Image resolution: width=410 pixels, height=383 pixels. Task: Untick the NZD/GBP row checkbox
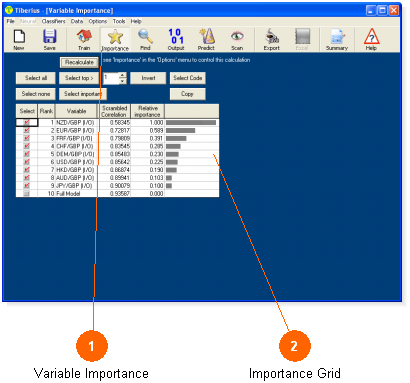pyautogui.click(x=27, y=122)
